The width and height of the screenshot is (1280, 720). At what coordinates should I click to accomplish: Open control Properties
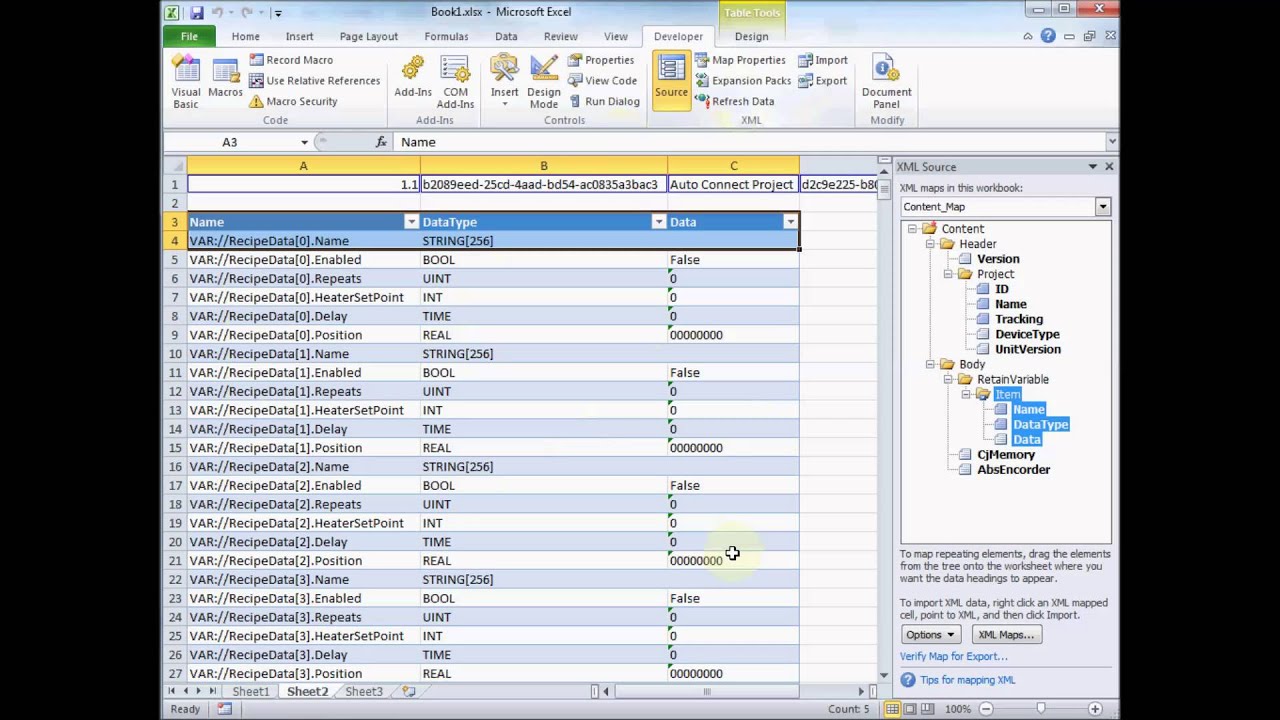click(x=601, y=60)
